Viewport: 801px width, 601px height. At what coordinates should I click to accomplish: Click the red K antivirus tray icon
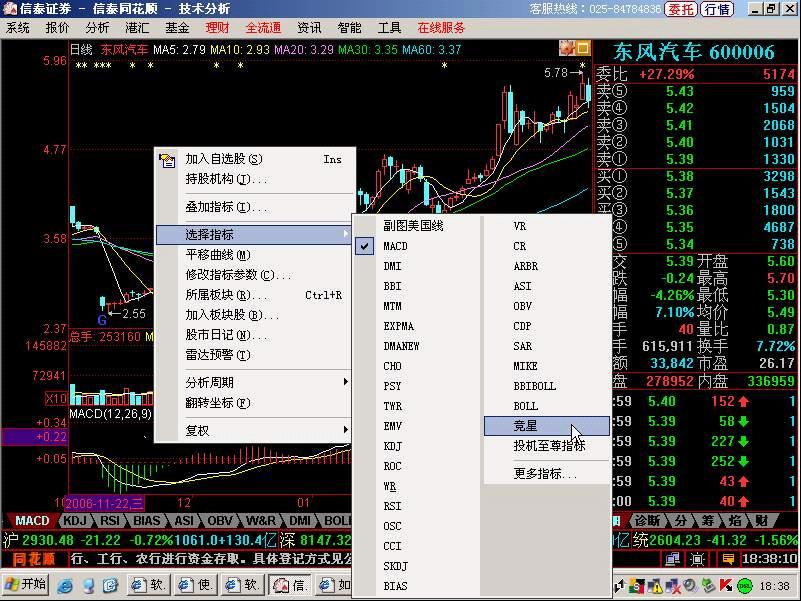(725, 586)
